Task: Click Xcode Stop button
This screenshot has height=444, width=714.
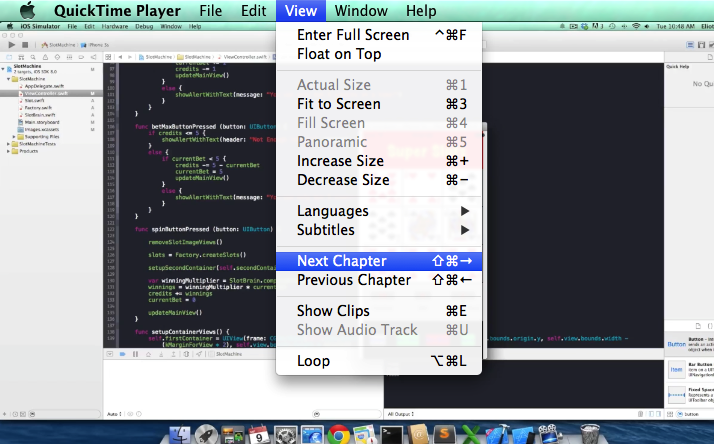Action: point(25,45)
